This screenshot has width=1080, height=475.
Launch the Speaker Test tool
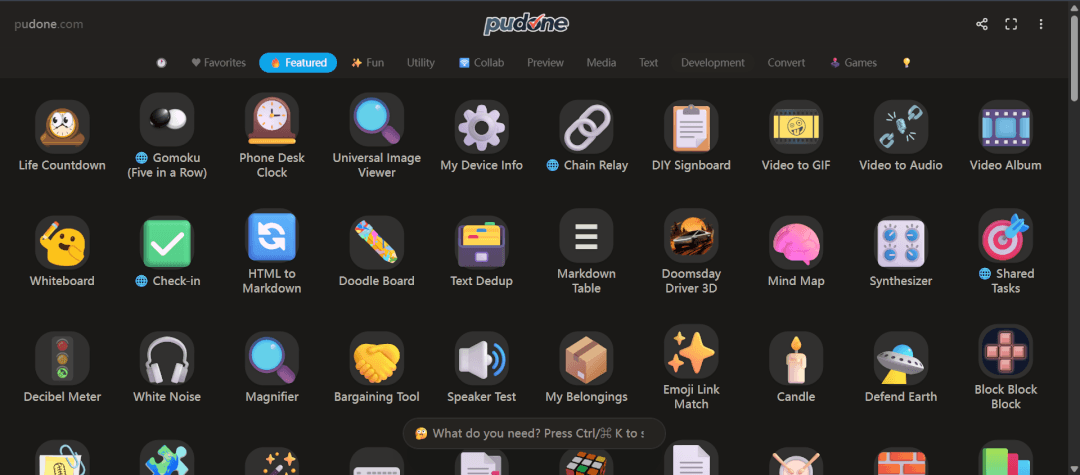481,358
